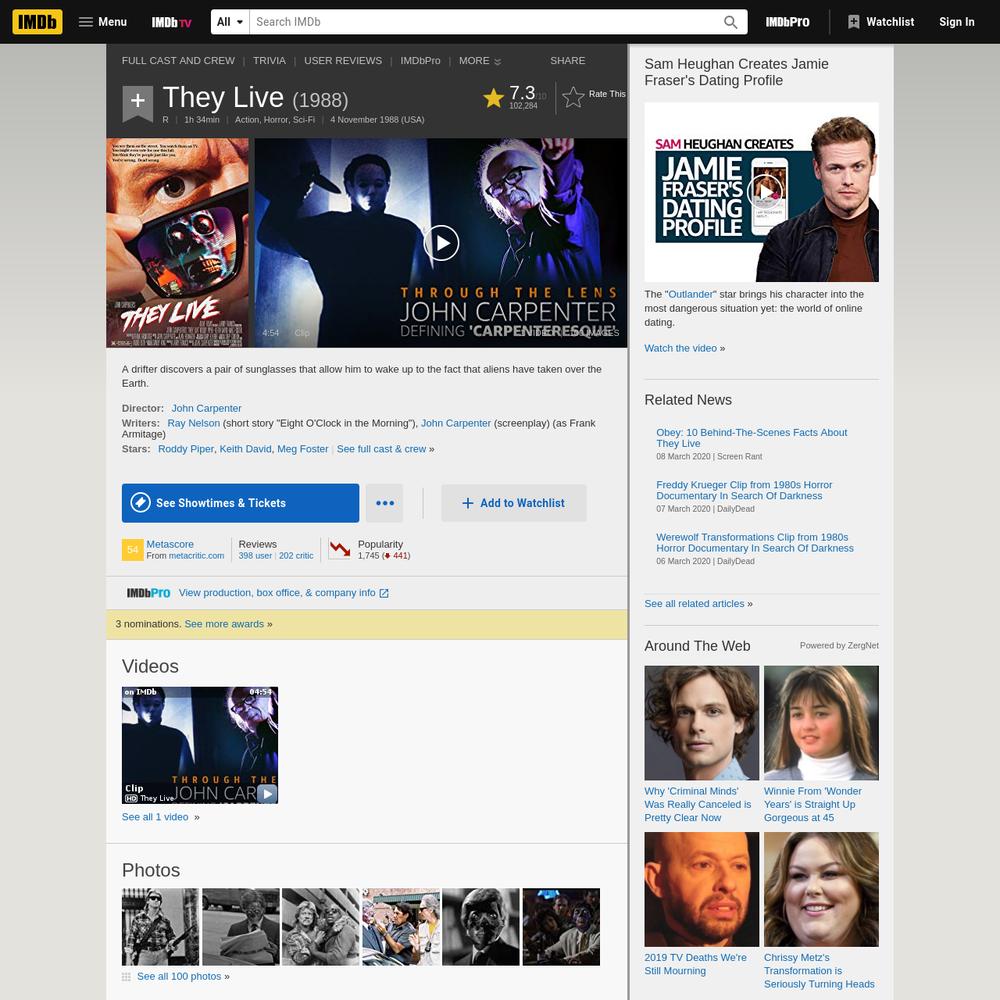This screenshot has width=1000, height=1000.
Task: Click the three-dots more options button
Action: [x=385, y=503]
